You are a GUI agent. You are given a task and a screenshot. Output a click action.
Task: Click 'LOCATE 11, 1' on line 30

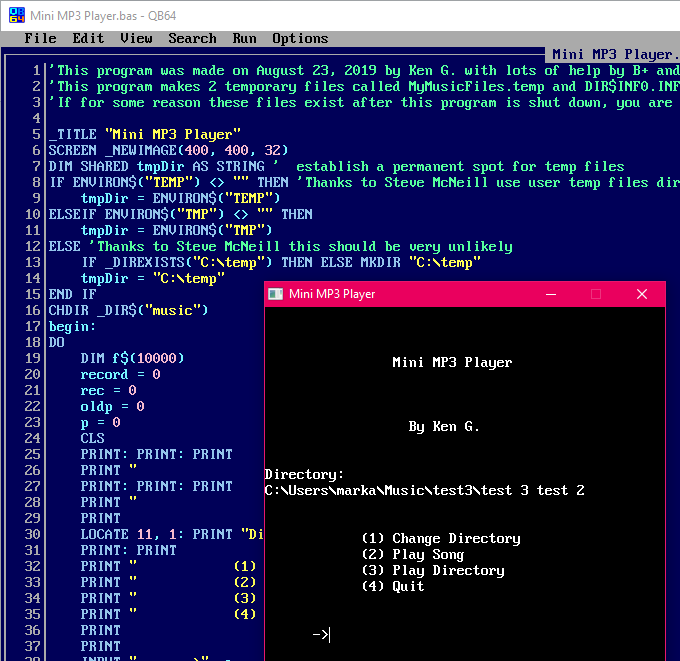pos(128,534)
